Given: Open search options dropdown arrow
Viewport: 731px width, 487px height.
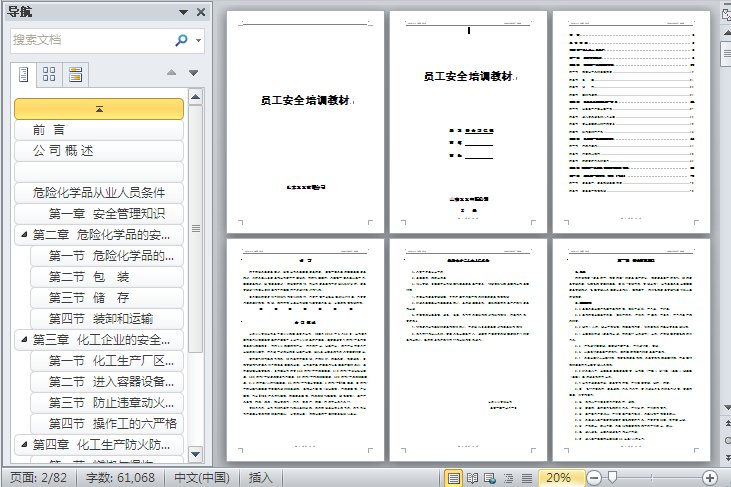Looking at the screenshot, I should tap(199, 41).
